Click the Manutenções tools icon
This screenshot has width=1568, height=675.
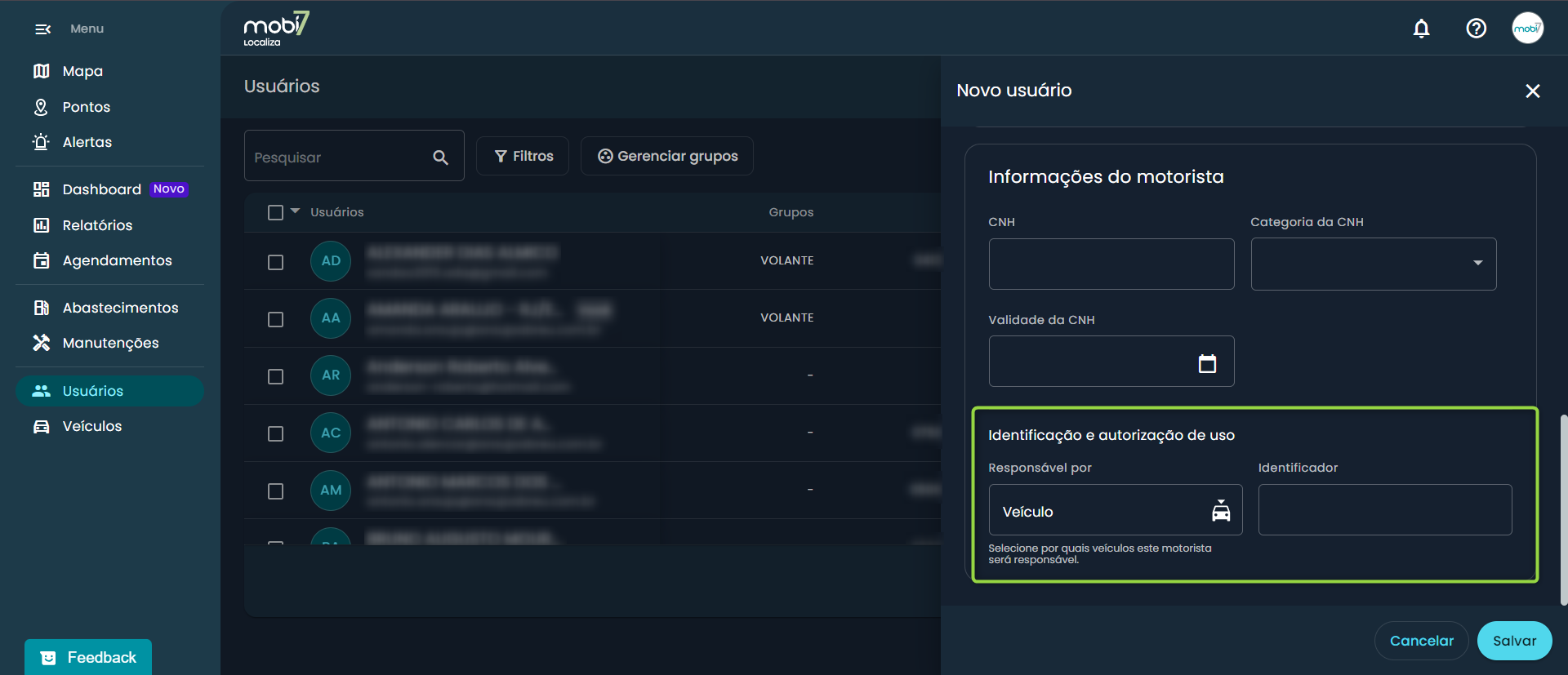click(41, 343)
